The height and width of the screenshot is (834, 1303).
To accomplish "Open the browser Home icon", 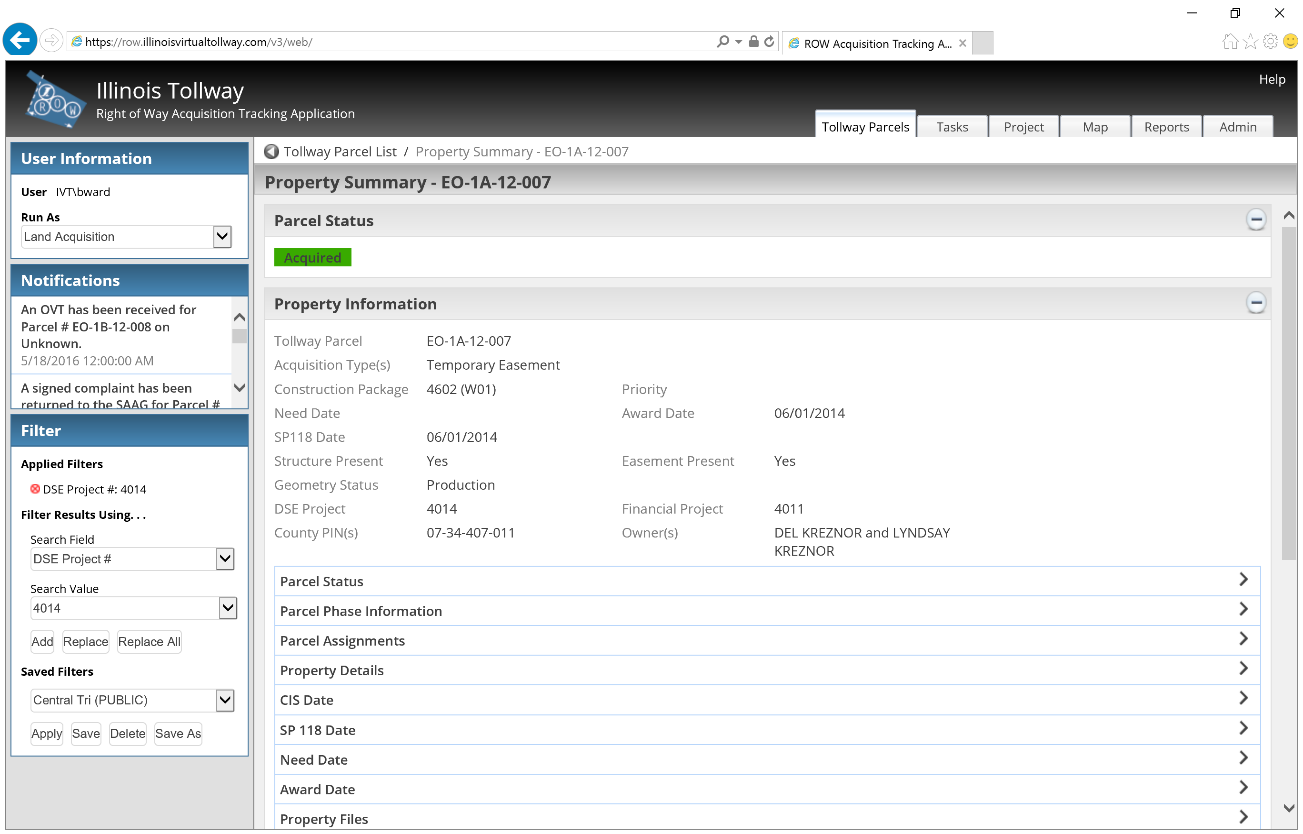I will click(1230, 42).
